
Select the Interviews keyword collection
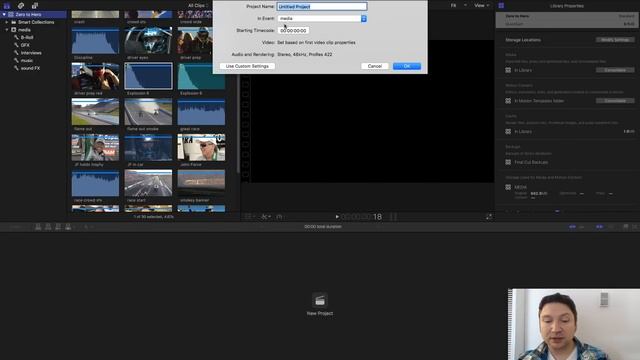[x=31, y=53]
